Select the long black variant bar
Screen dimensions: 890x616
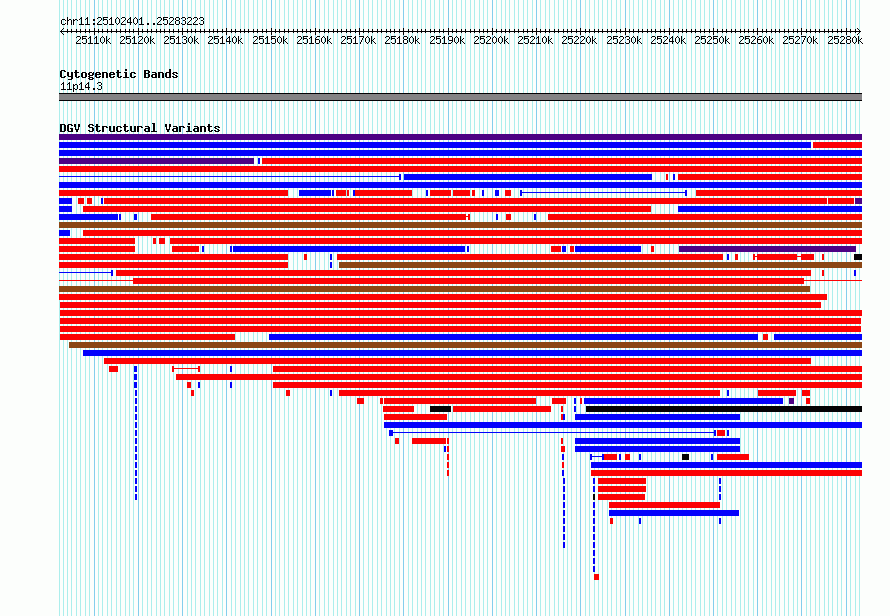click(724, 409)
